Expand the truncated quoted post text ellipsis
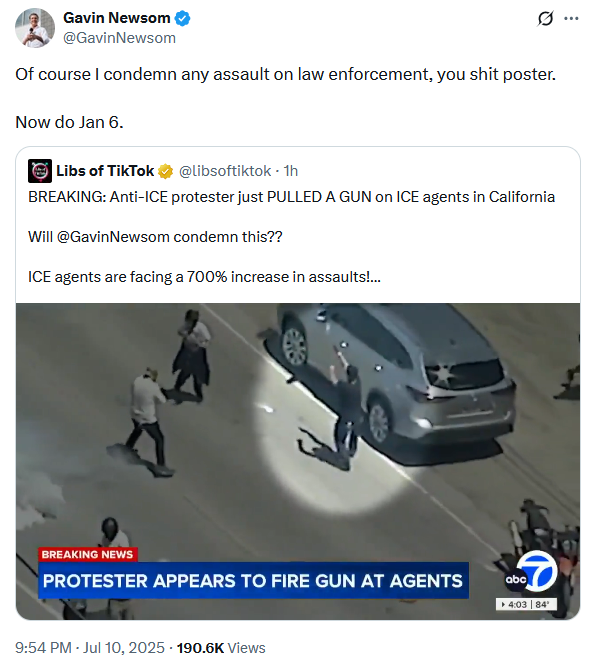The width and height of the screenshot is (591, 665). point(375,277)
